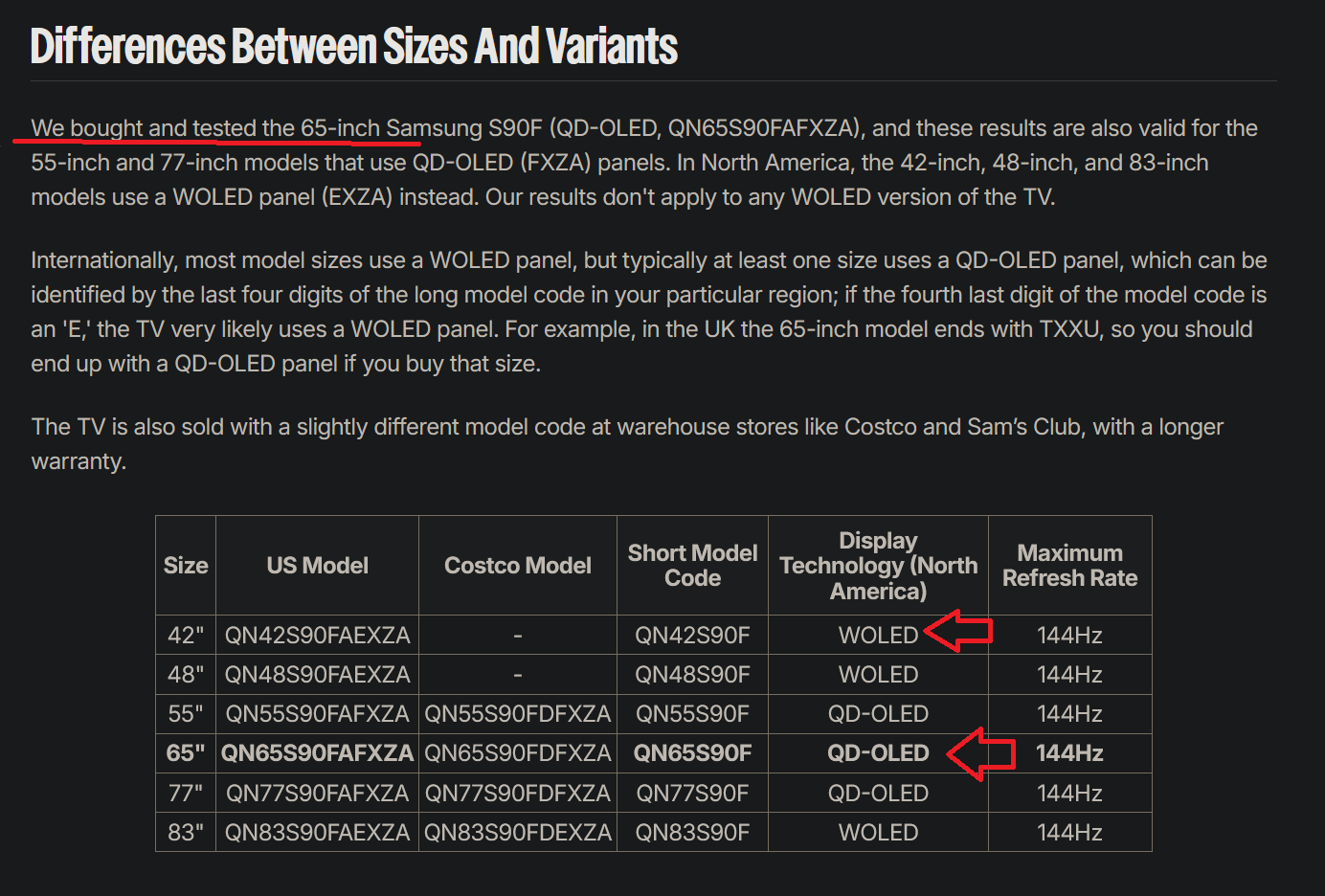This screenshot has height=896, width=1325.
Task: Click the QN83S90FDEXZA Costco model cell
Action: pyautogui.click(x=518, y=833)
